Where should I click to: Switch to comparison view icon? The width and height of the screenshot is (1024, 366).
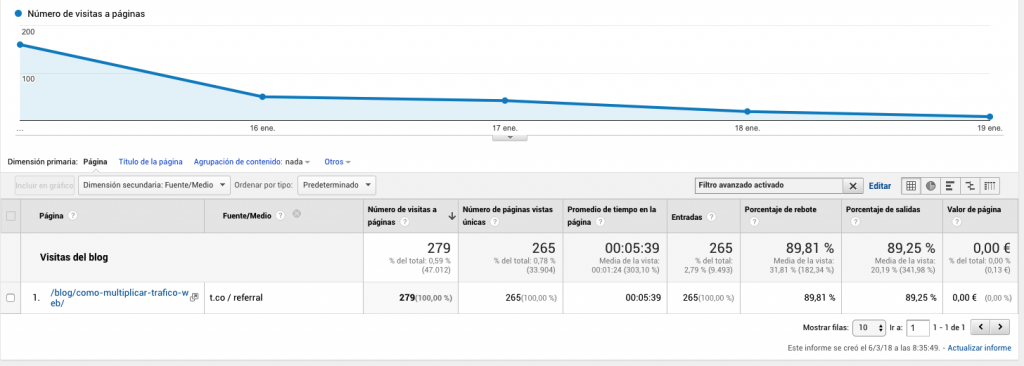click(x=970, y=186)
